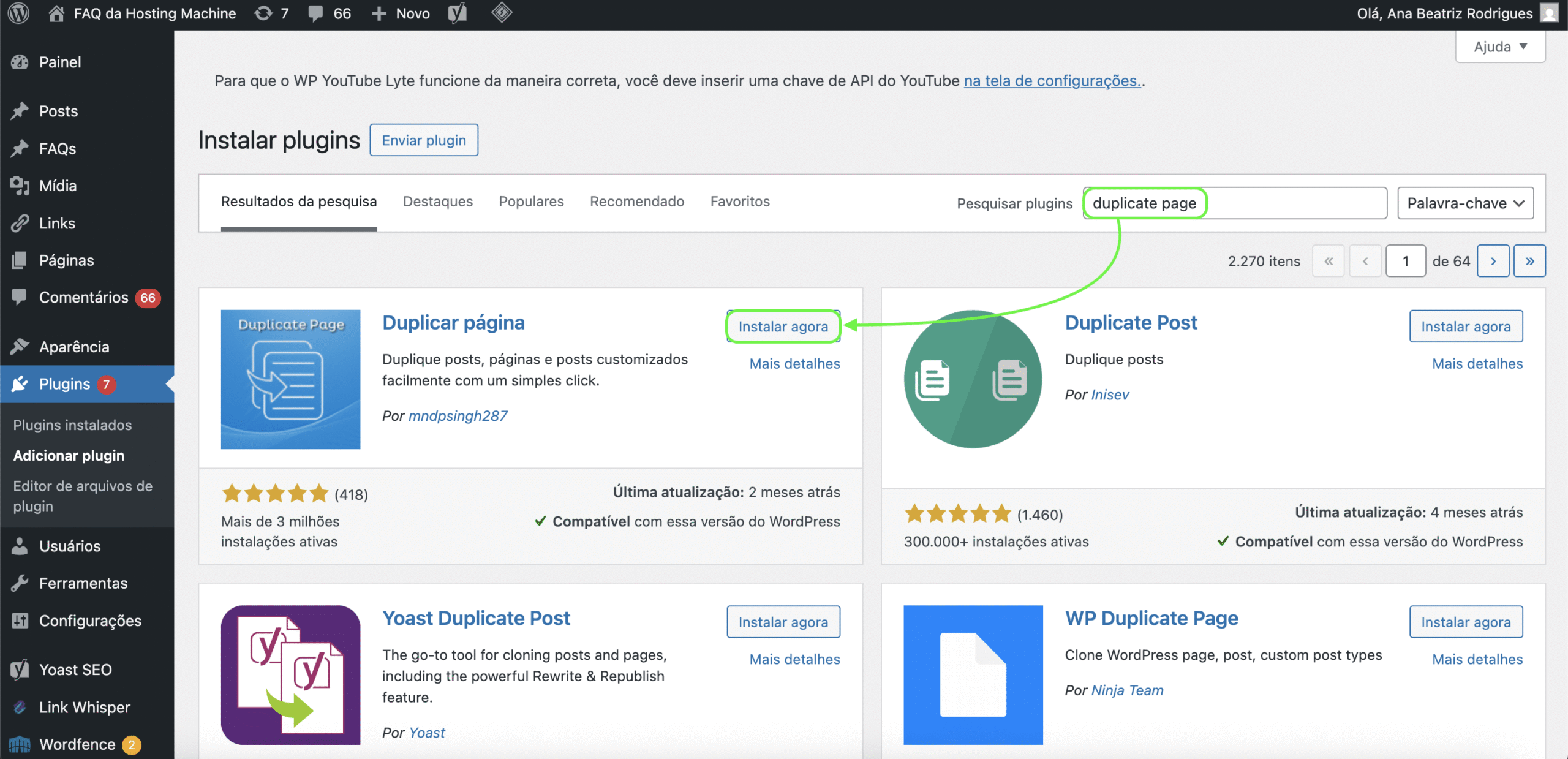Expand the Ajuda help dropdown
The height and width of the screenshot is (759, 1568).
pyautogui.click(x=1500, y=47)
